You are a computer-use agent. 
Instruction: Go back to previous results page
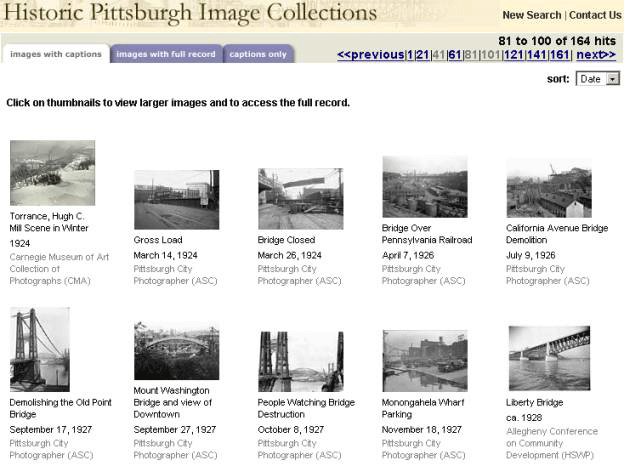[x=370, y=55]
